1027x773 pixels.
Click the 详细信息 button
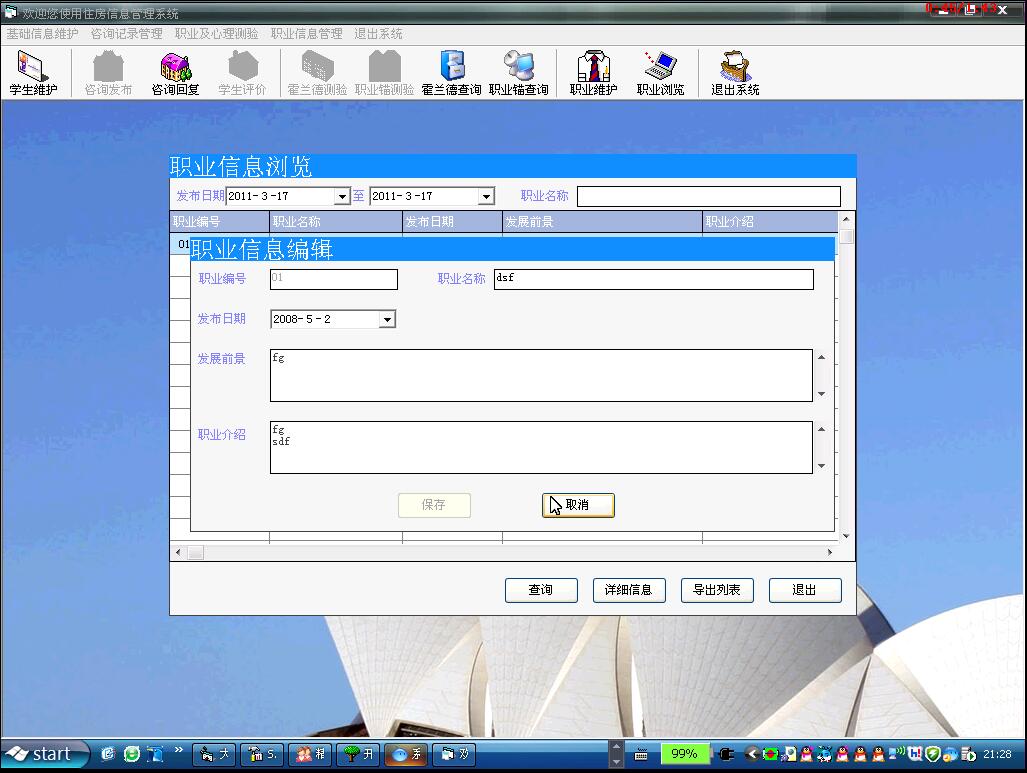pos(629,590)
